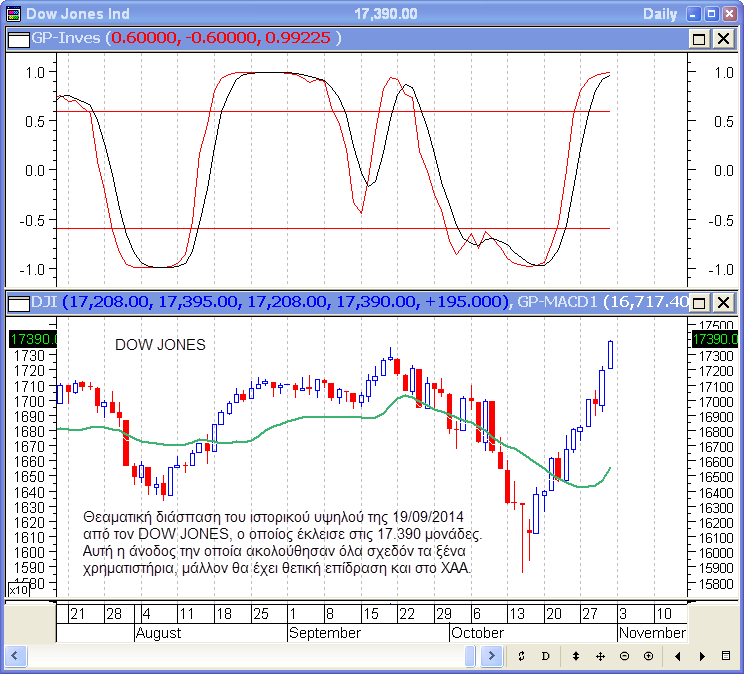Open the DJI pane control menu icon
Image resolution: width=744 pixels, height=674 pixels.
click(18, 302)
